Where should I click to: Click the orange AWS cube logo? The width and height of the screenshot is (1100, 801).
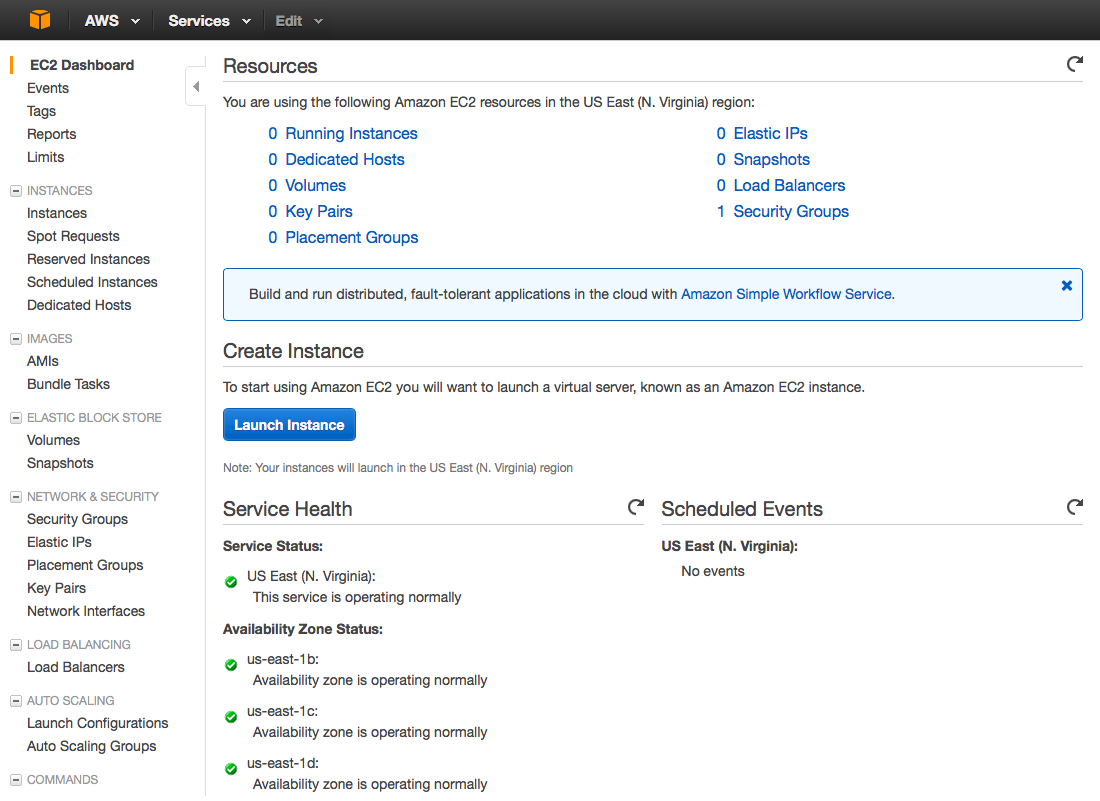click(40, 20)
